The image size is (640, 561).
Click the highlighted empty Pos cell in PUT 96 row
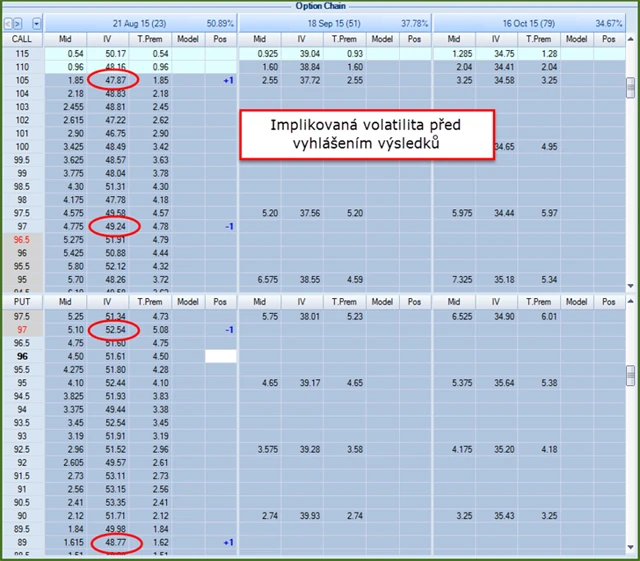(x=221, y=356)
